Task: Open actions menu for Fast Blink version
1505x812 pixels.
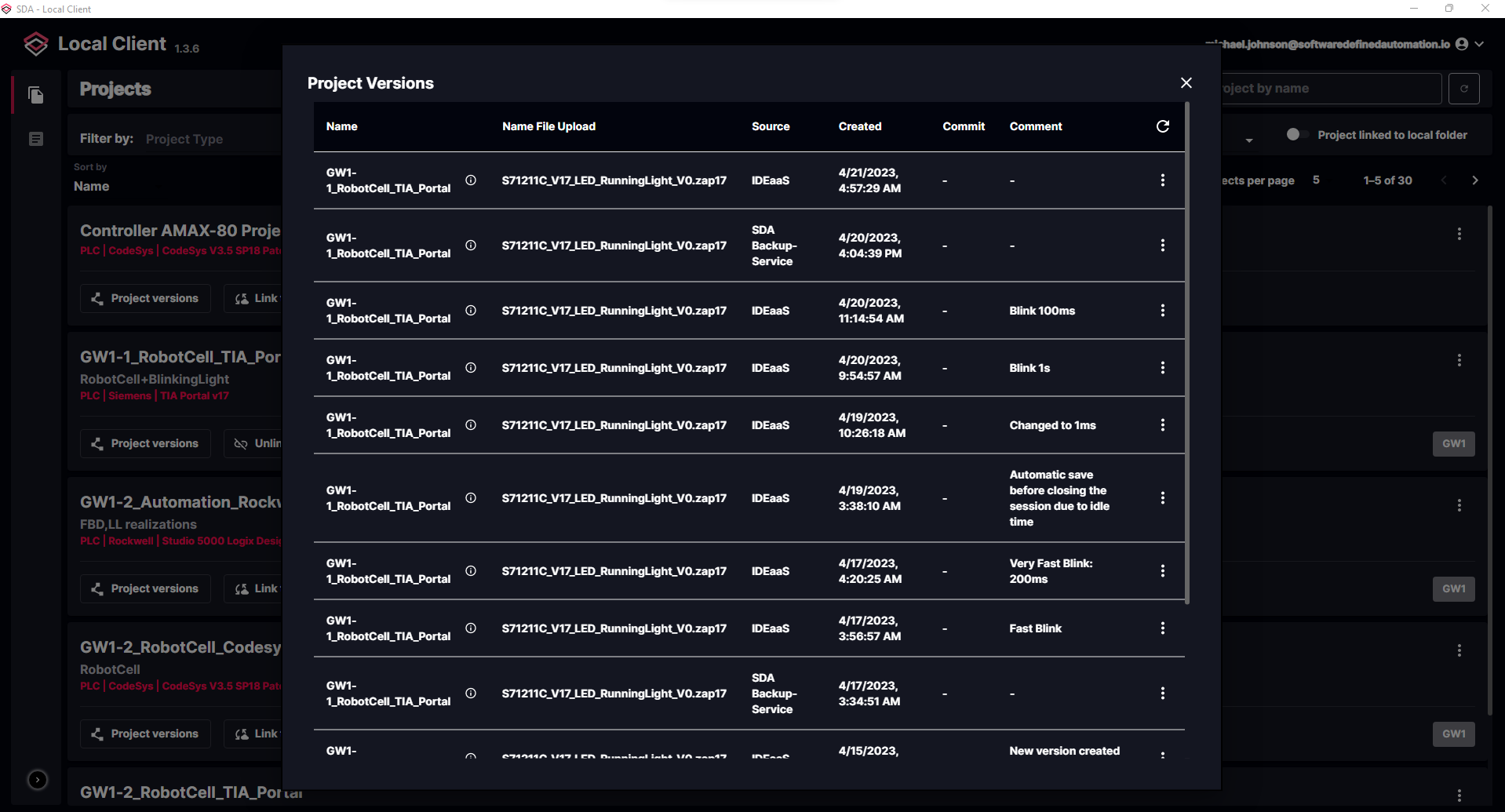Action: [x=1162, y=628]
